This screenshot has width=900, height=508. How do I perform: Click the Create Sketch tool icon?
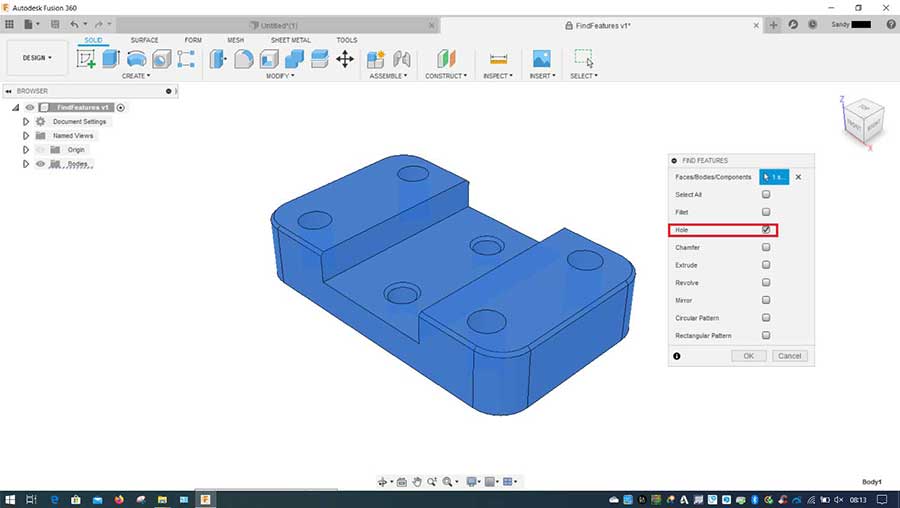[87, 59]
